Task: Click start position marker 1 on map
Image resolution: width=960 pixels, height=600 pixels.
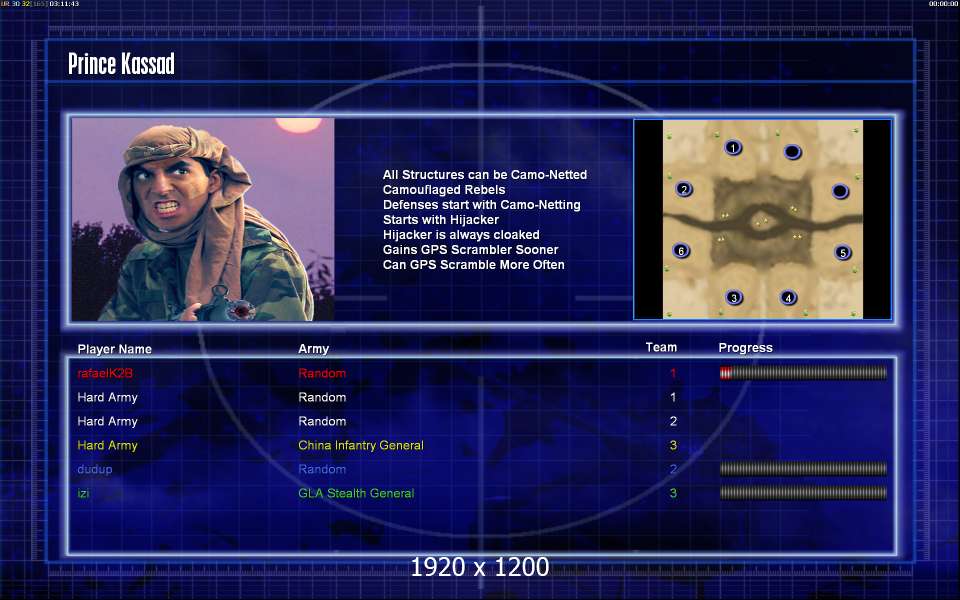Action: point(733,148)
